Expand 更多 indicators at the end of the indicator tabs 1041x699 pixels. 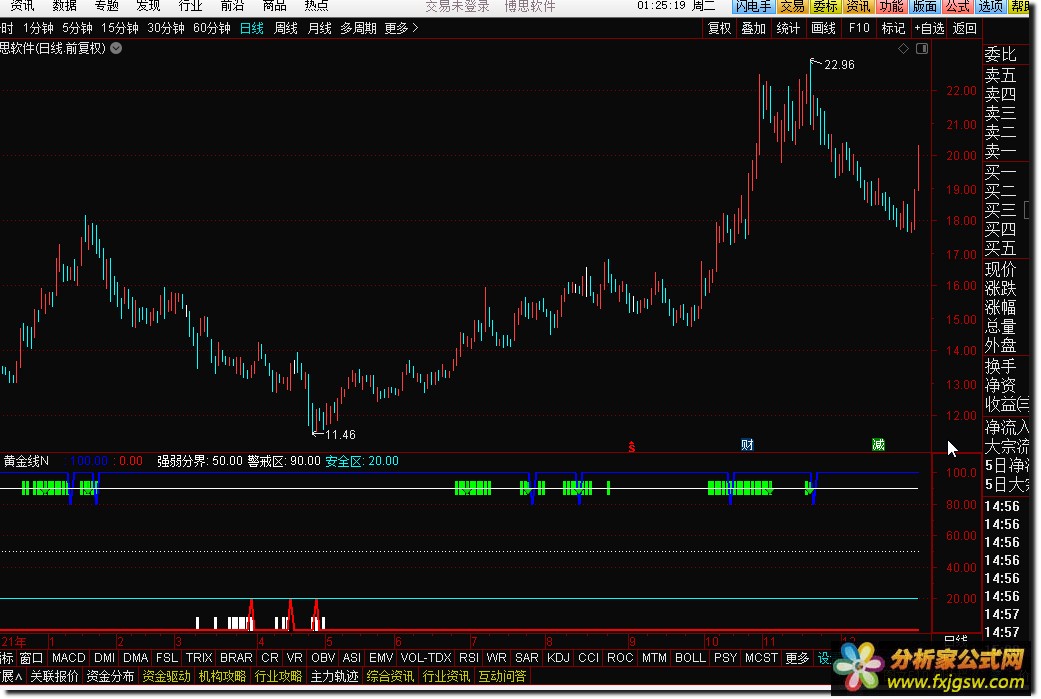tap(797, 658)
